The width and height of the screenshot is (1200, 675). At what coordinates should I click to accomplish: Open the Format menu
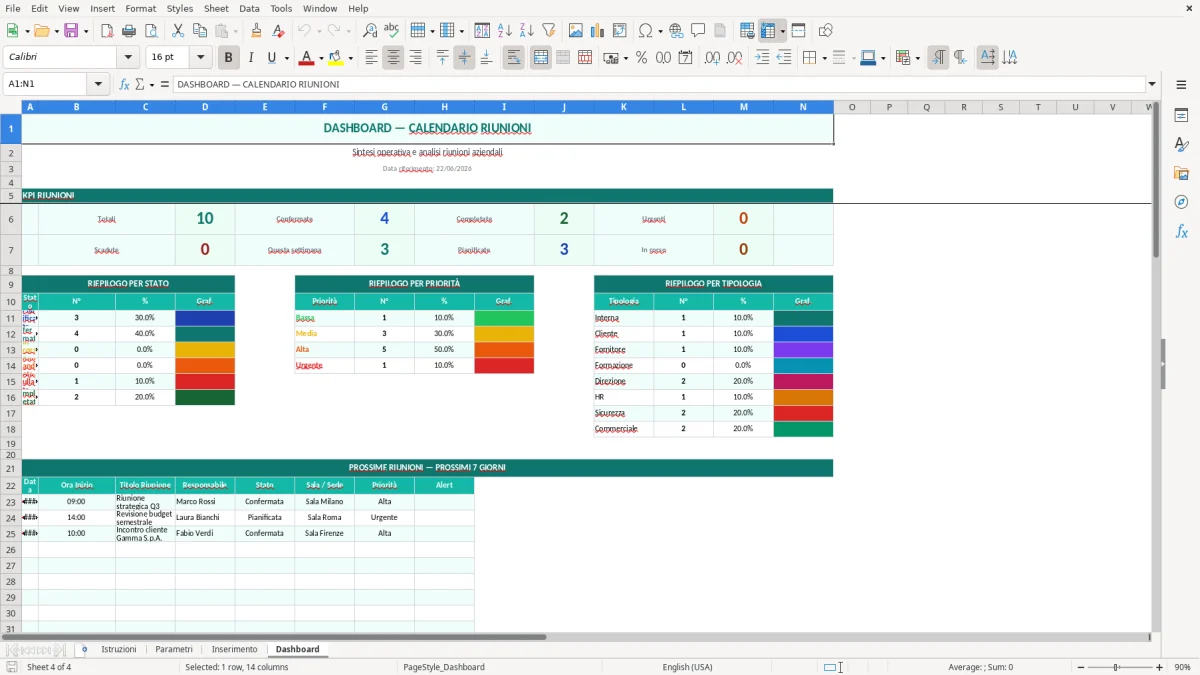140,8
